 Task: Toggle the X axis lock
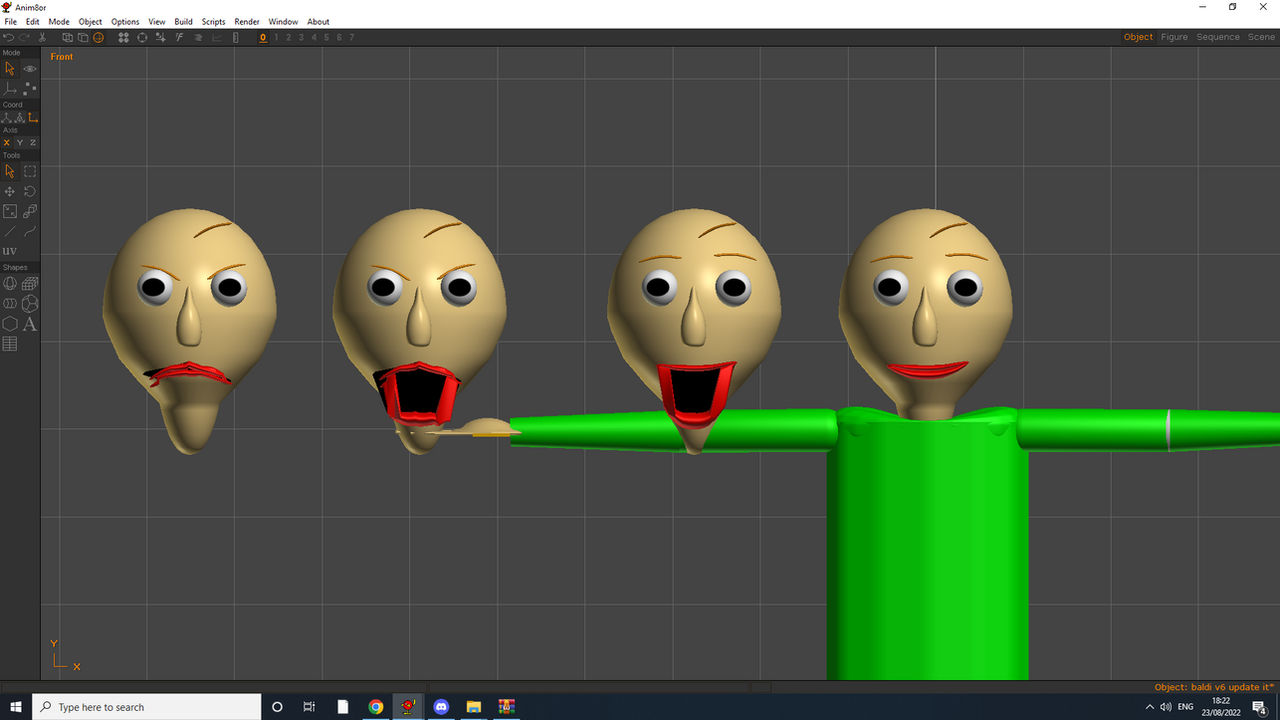pos(7,143)
